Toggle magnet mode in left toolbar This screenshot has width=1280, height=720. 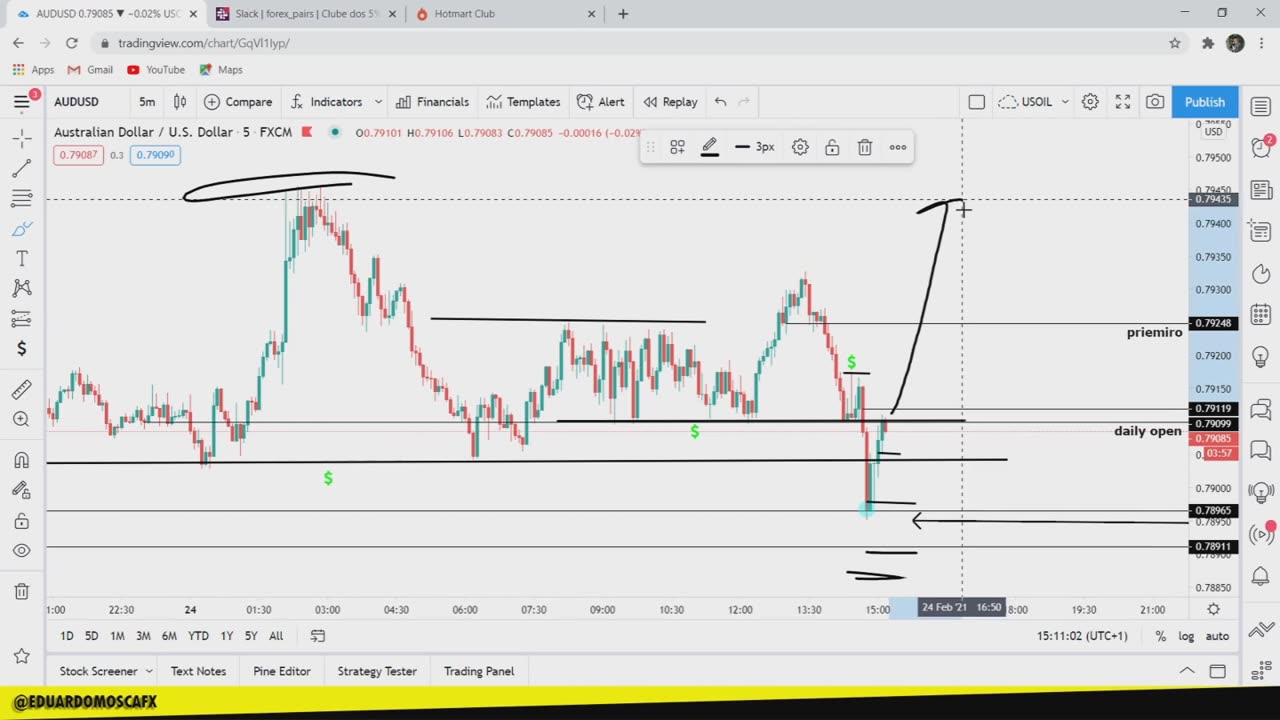pyautogui.click(x=21, y=460)
